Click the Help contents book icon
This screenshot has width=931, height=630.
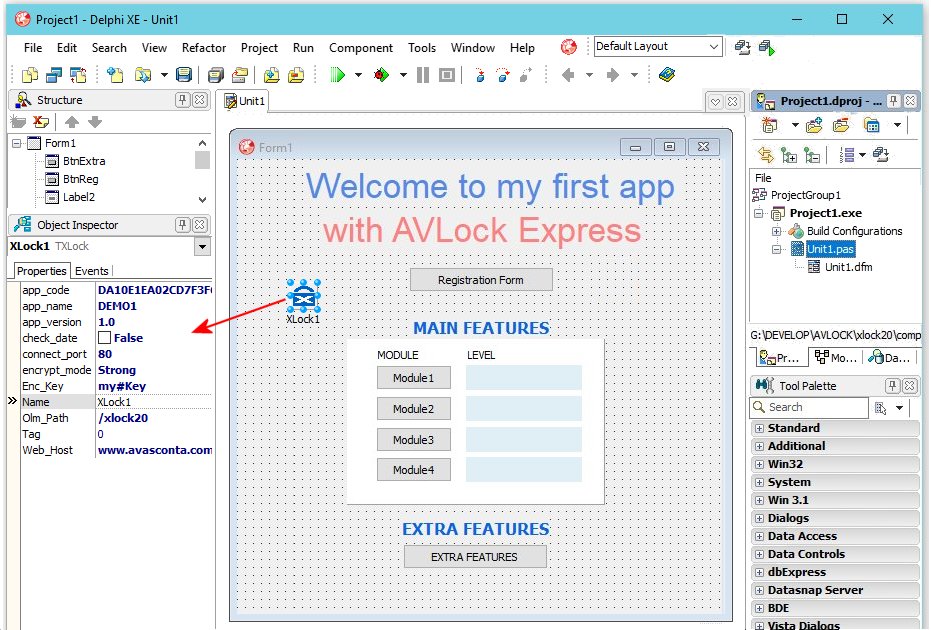coord(667,75)
